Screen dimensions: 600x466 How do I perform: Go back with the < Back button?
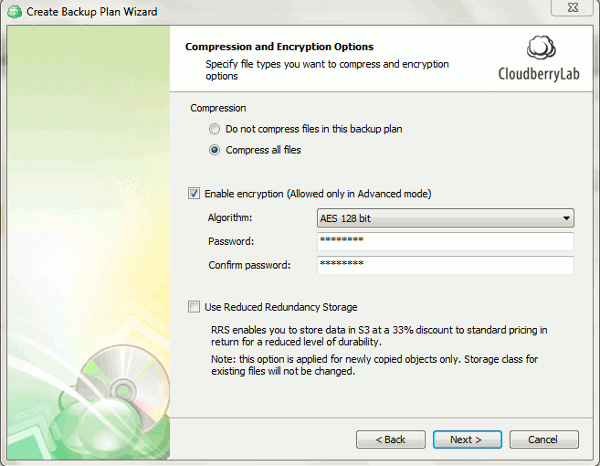pyautogui.click(x=391, y=440)
